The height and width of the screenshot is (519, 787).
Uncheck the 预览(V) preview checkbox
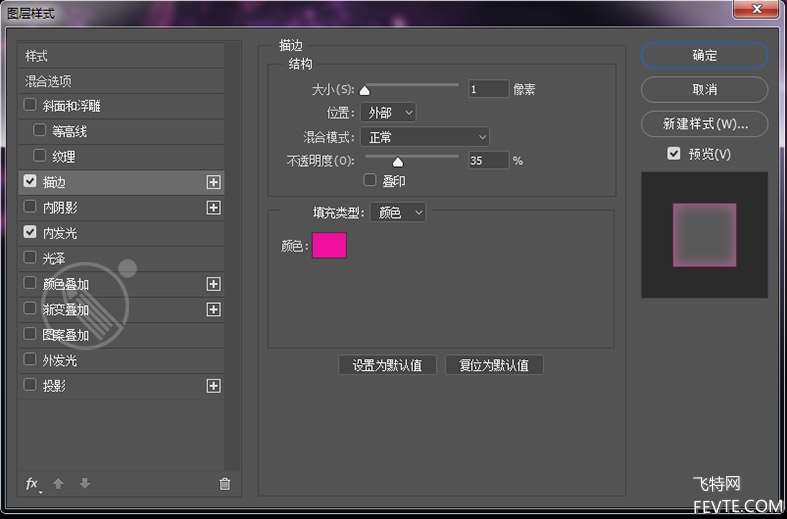[674, 154]
